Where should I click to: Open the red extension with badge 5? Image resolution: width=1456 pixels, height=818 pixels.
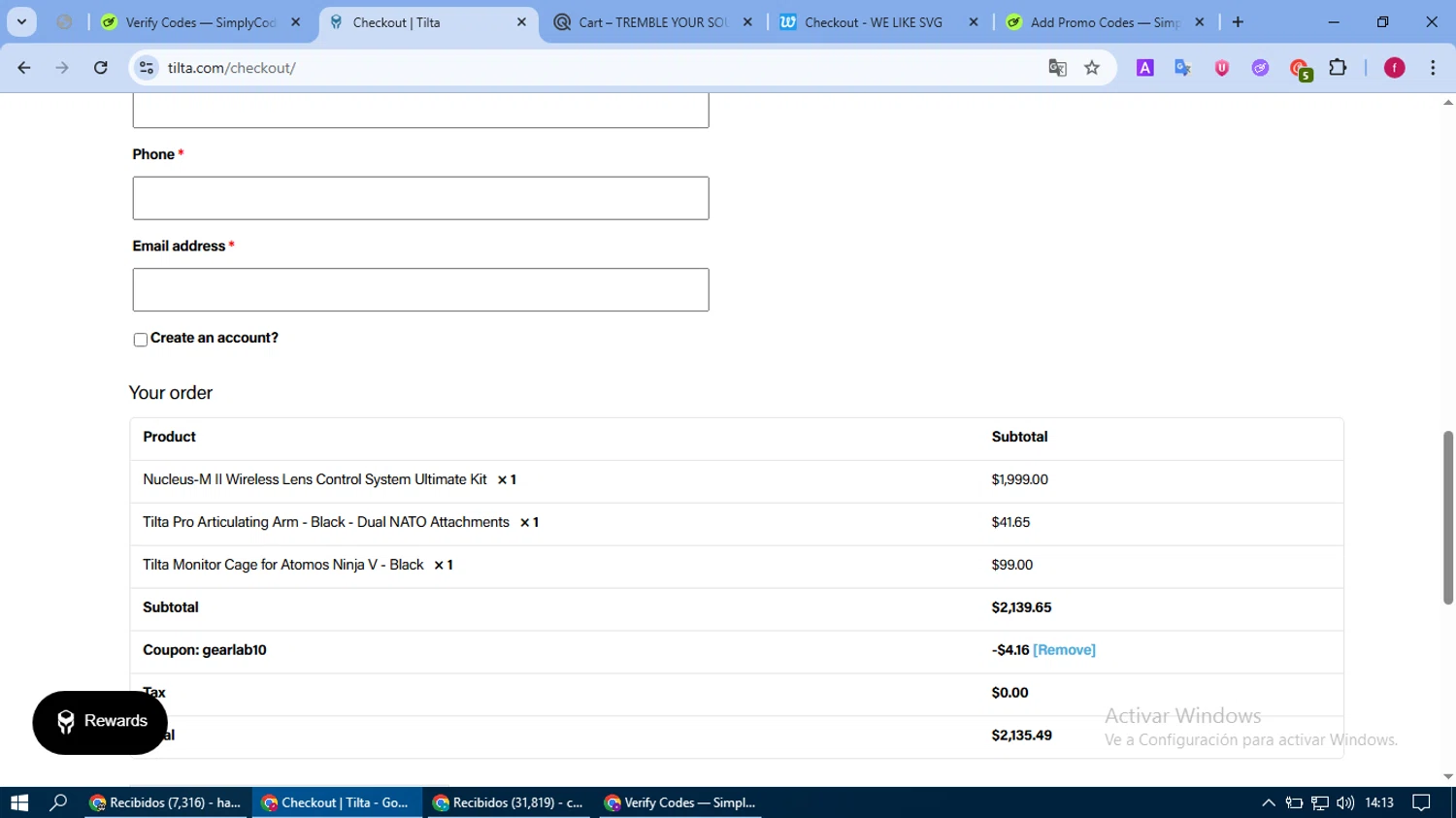[1300, 68]
